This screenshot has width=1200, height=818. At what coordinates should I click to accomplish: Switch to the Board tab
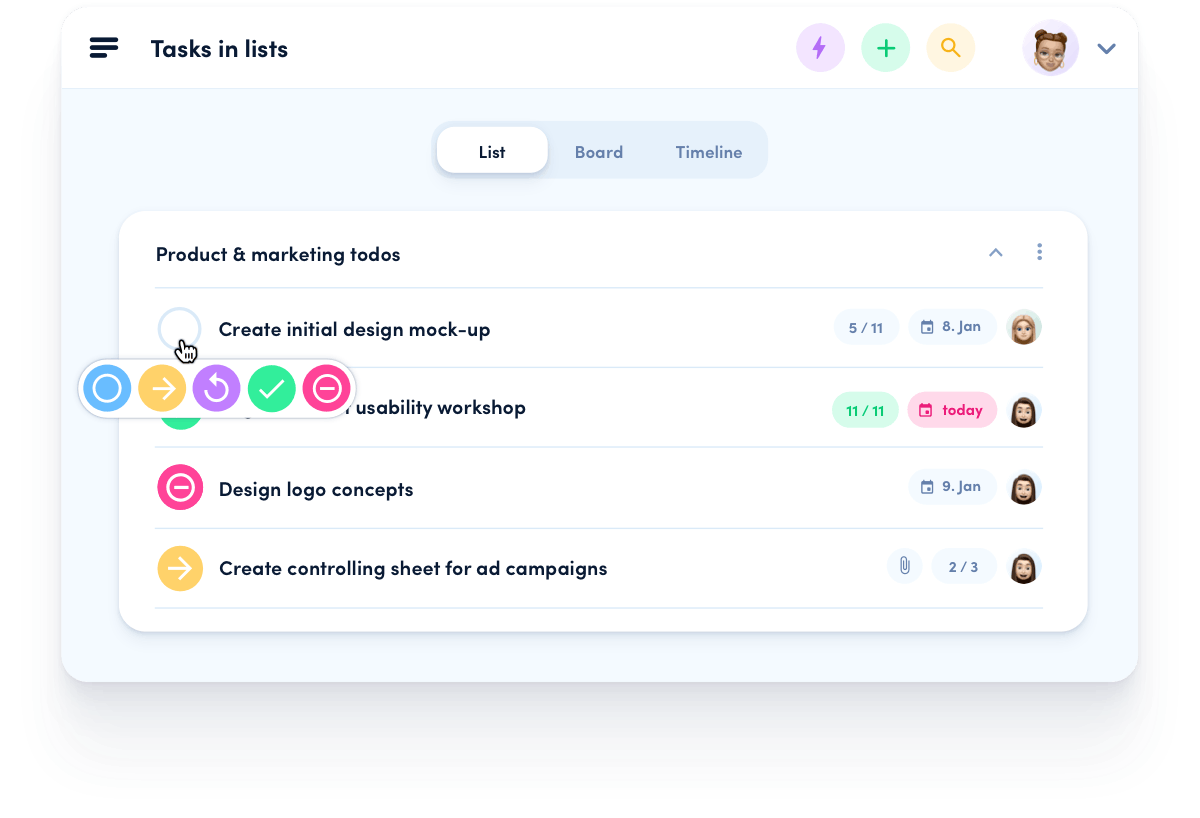tap(599, 152)
